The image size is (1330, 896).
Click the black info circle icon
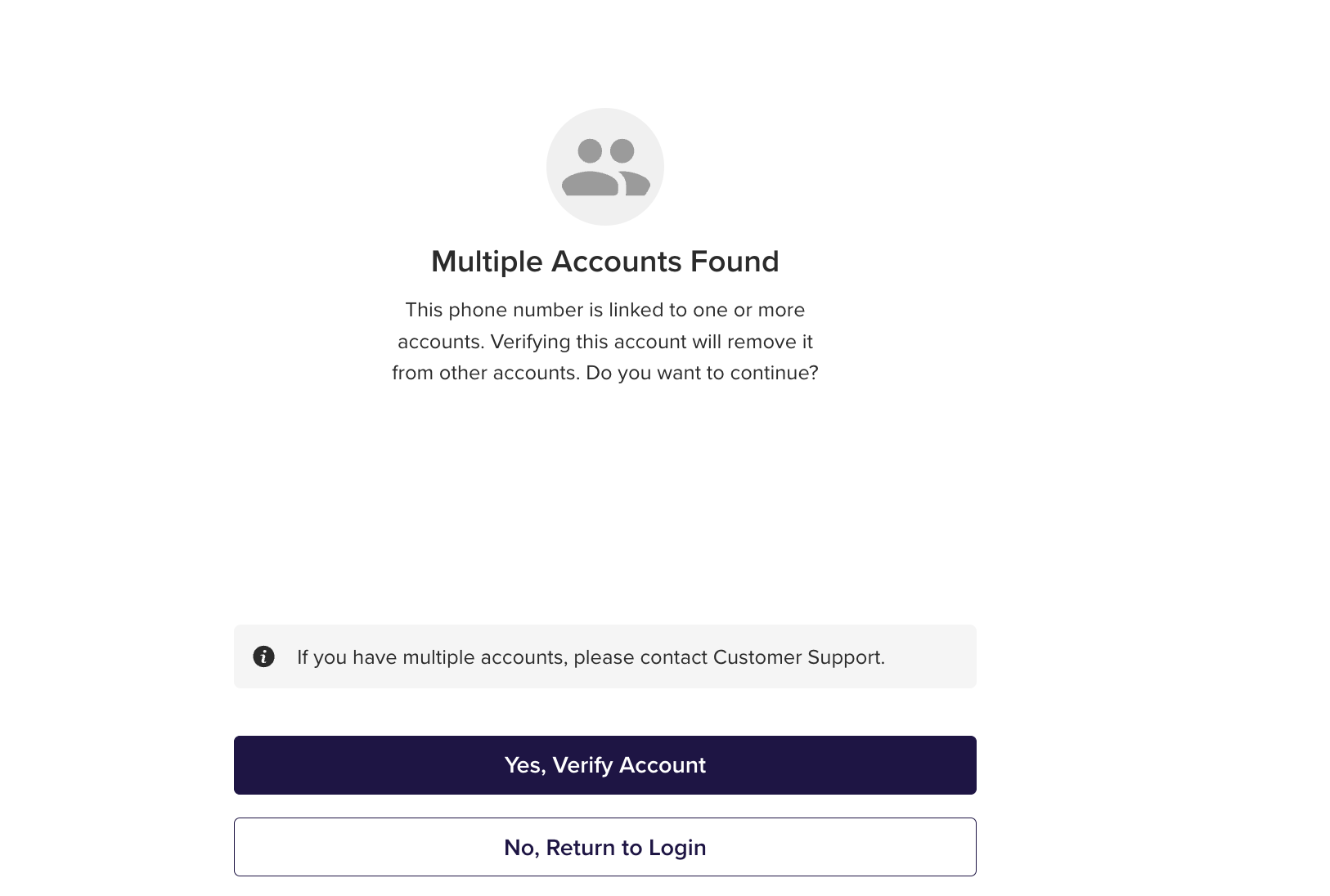point(263,656)
